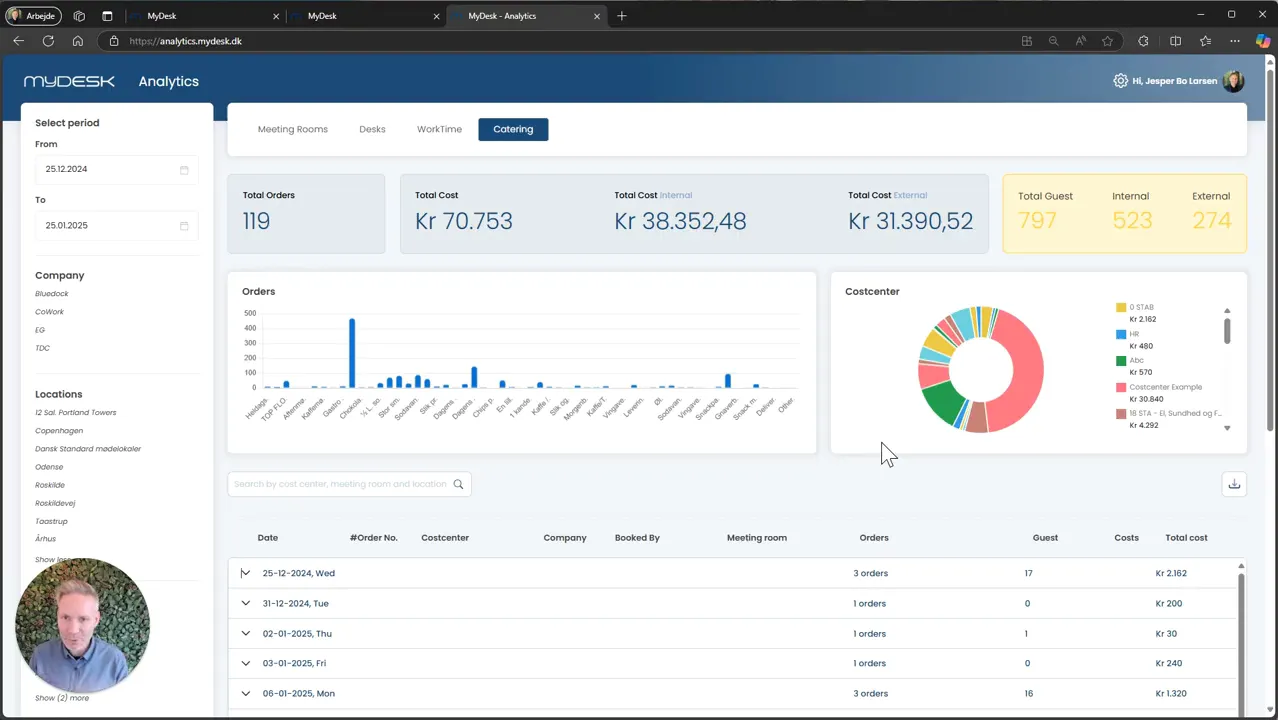Expand the 25-12-2024, Wed row
Screen dimensions: 1278x720
click(x=245, y=573)
